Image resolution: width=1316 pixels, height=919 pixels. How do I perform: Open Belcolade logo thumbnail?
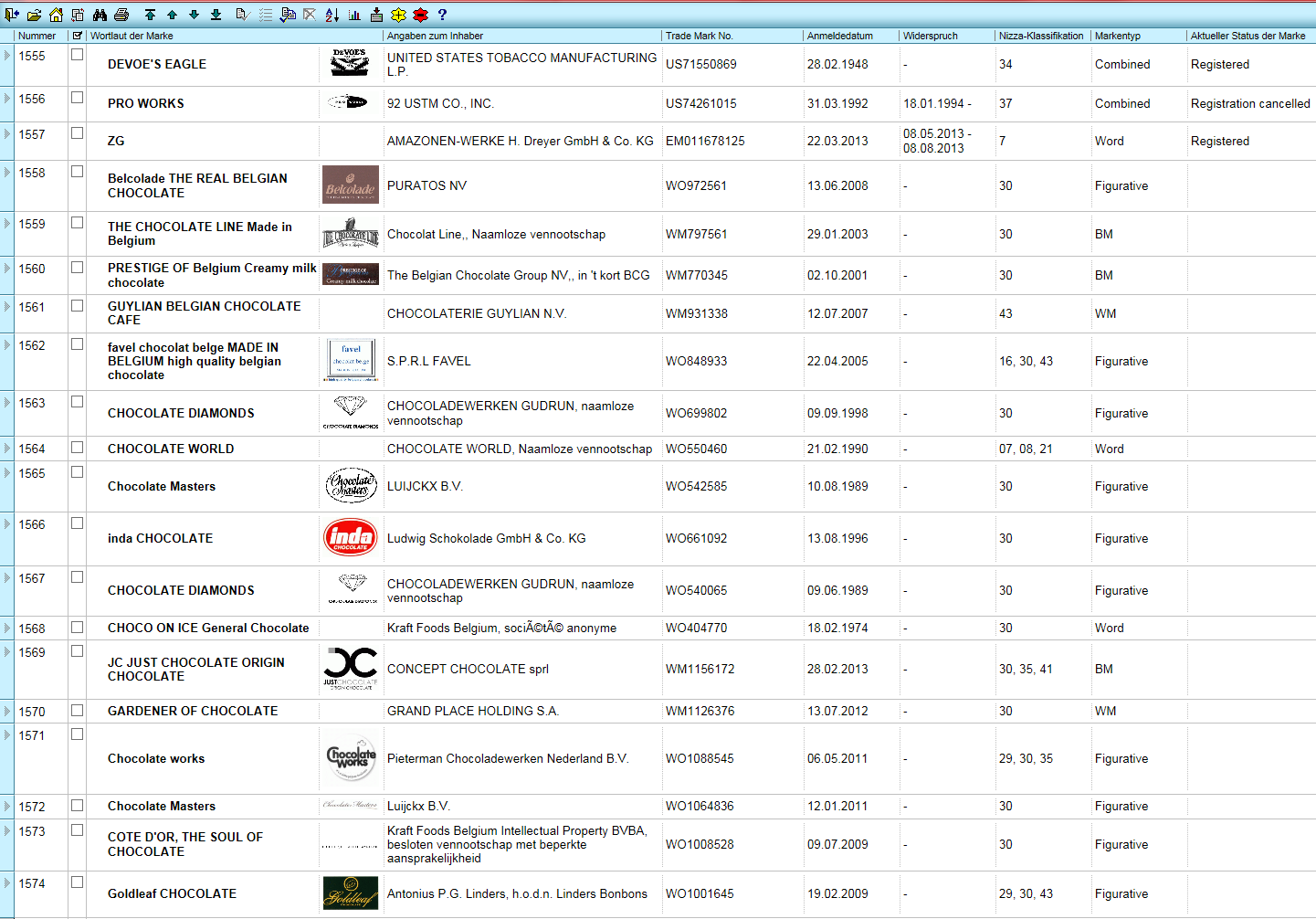351,185
